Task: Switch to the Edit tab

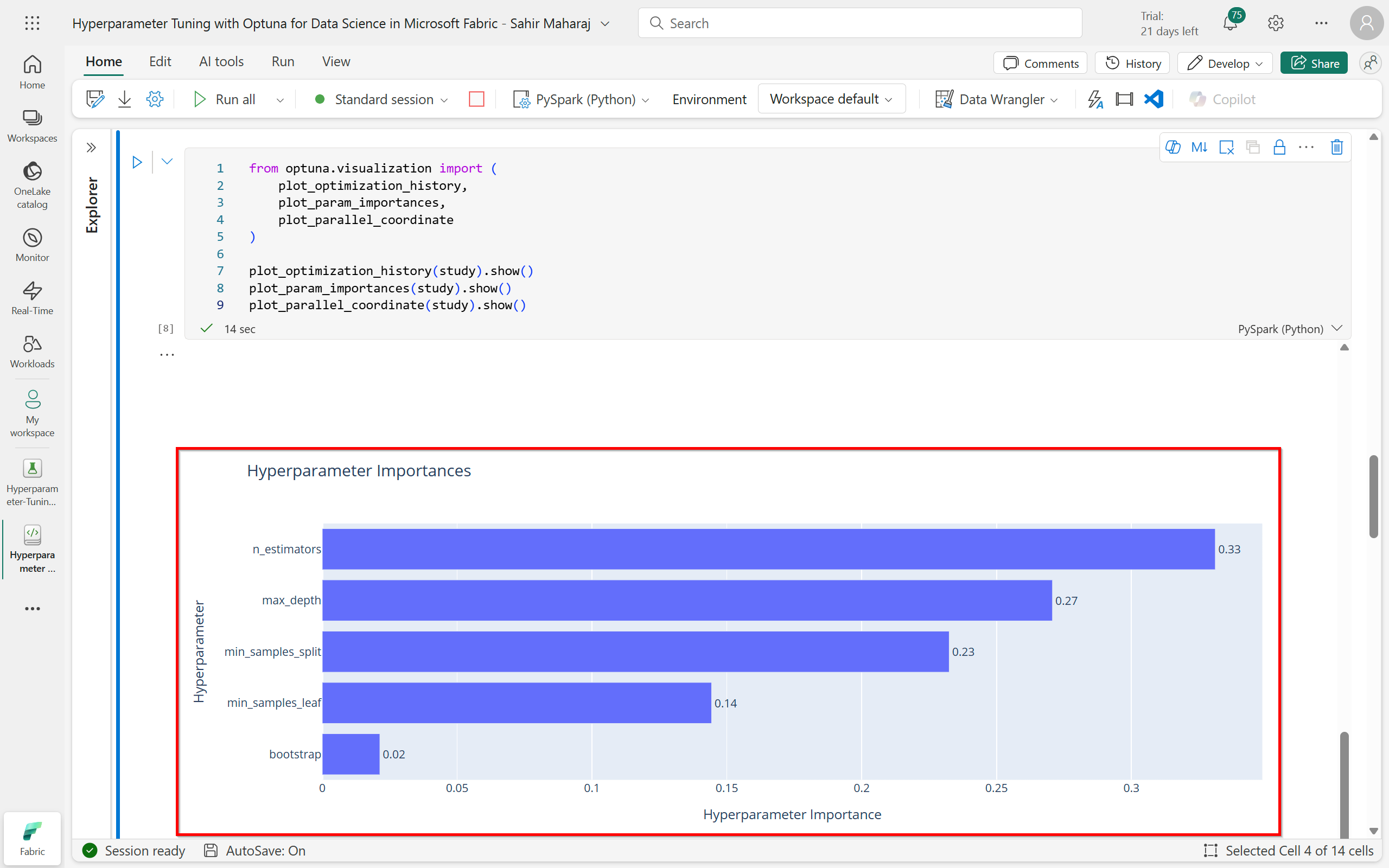Action: pyautogui.click(x=160, y=61)
